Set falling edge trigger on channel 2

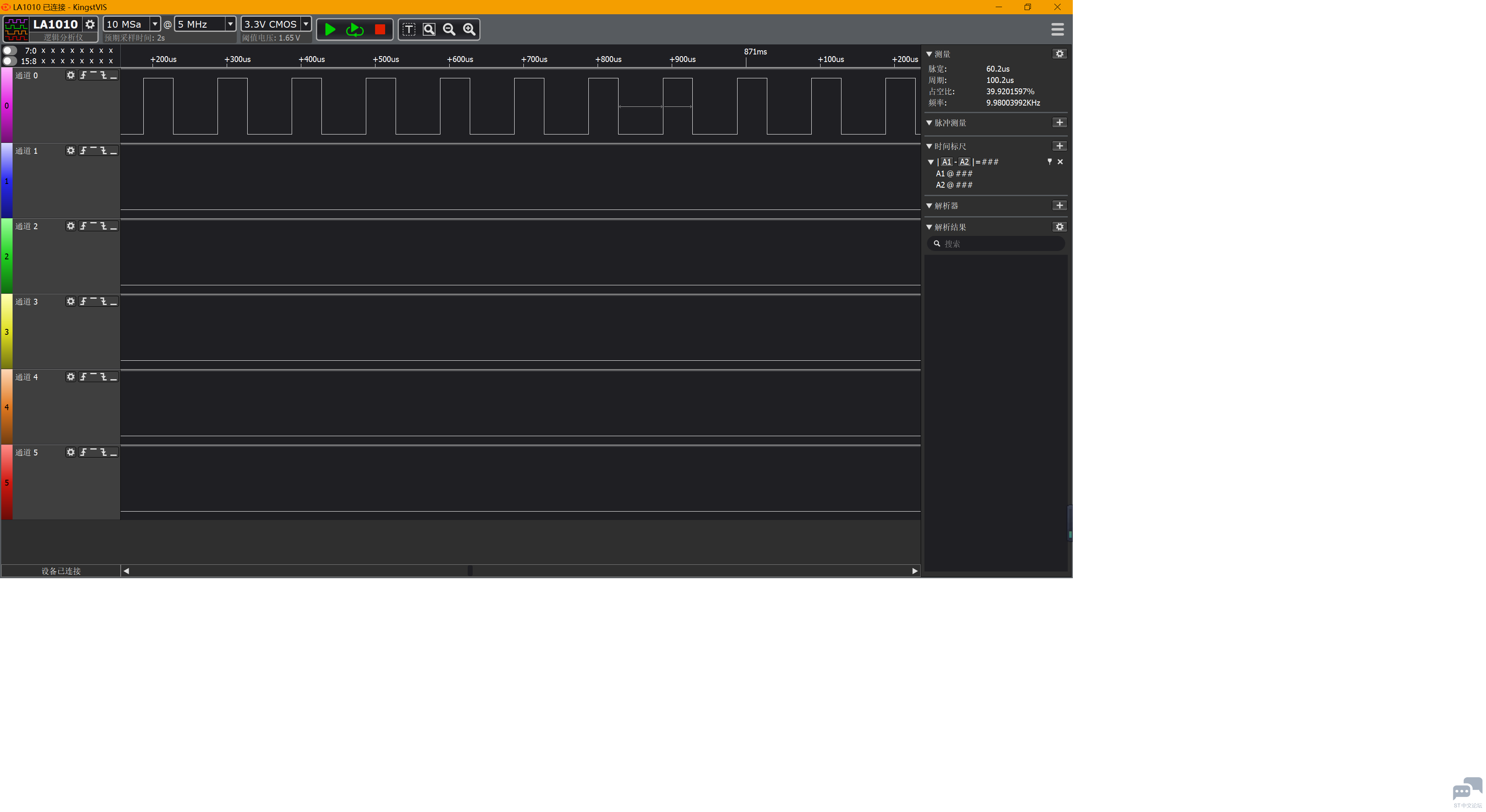pos(104,226)
